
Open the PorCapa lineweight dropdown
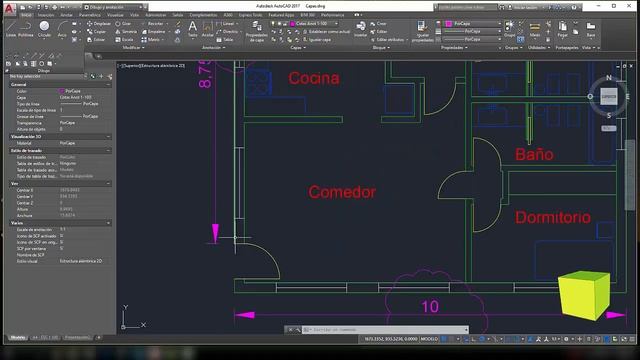[473, 31]
